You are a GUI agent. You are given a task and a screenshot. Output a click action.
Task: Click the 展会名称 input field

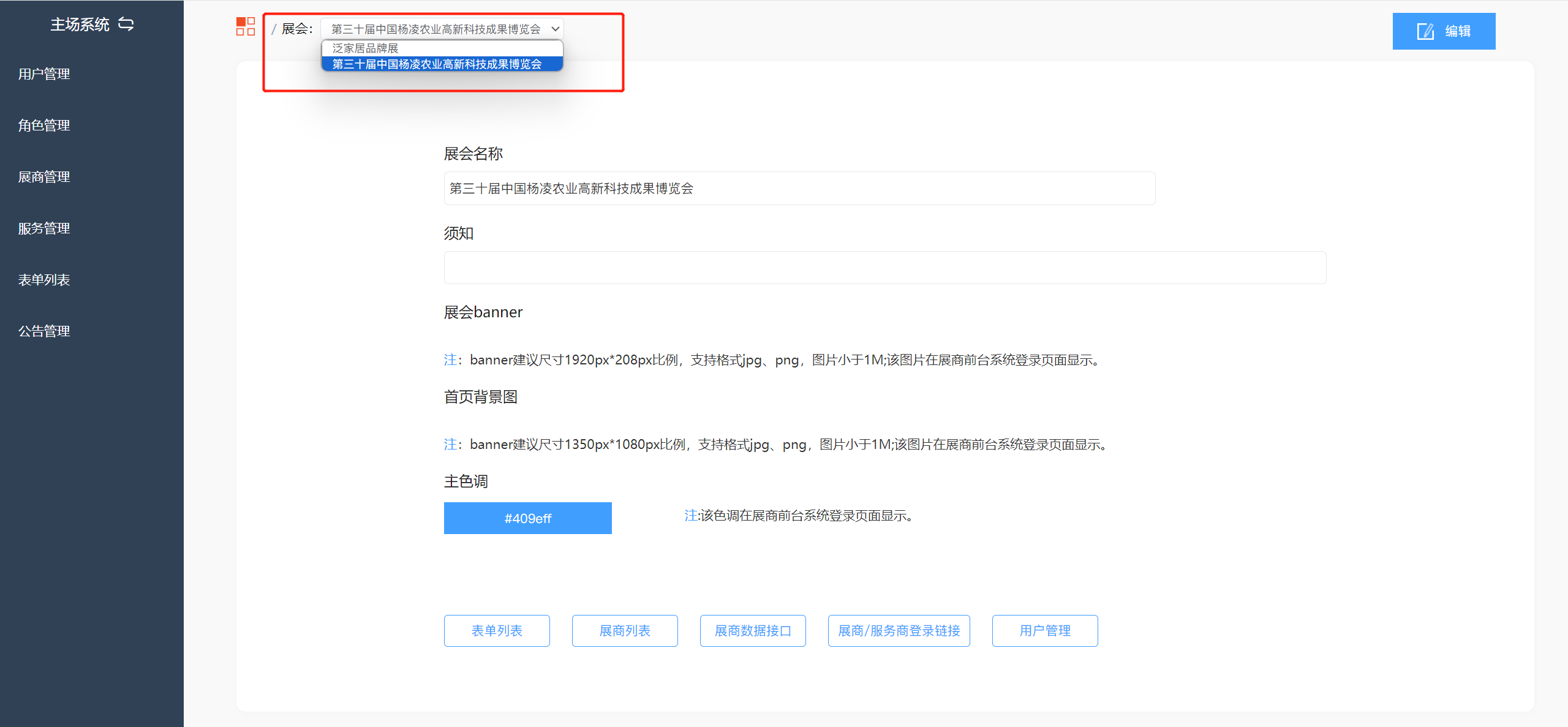click(799, 189)
